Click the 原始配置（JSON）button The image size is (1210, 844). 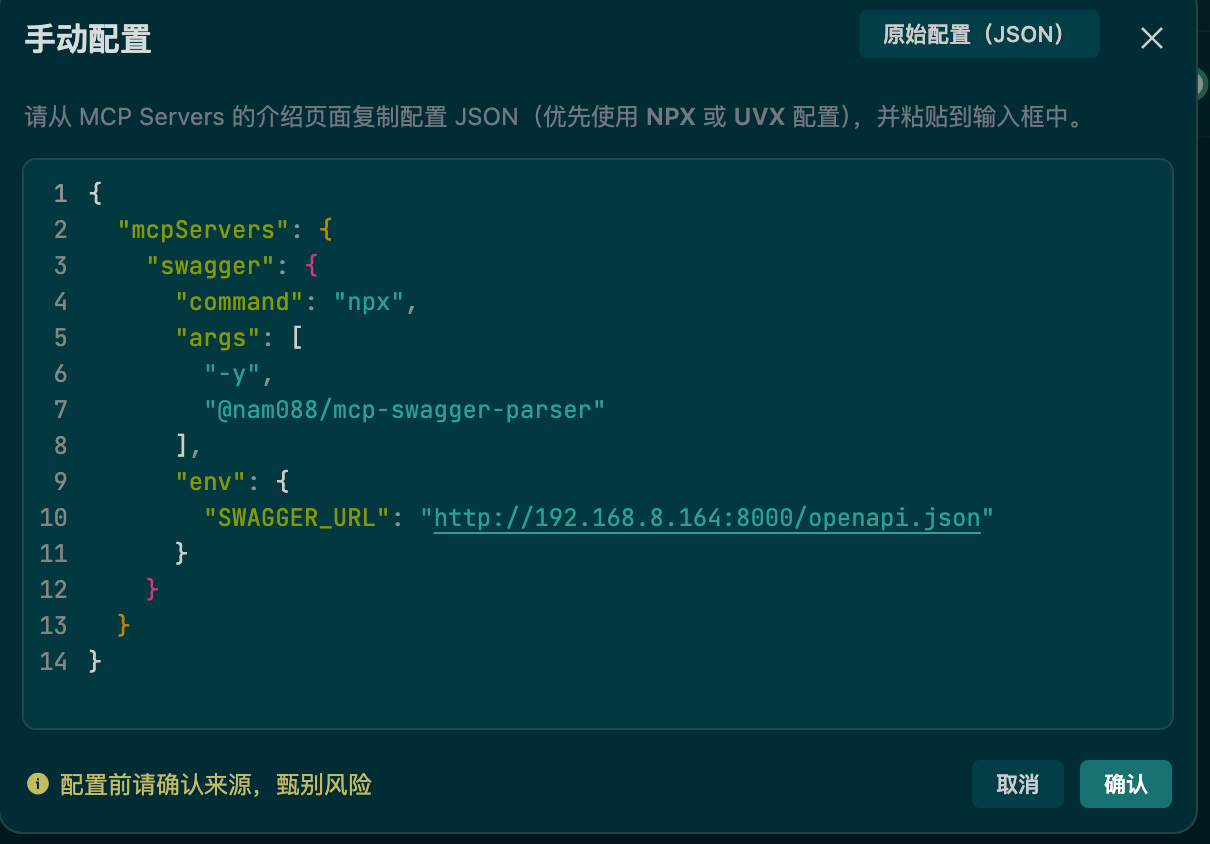point(978,33)
